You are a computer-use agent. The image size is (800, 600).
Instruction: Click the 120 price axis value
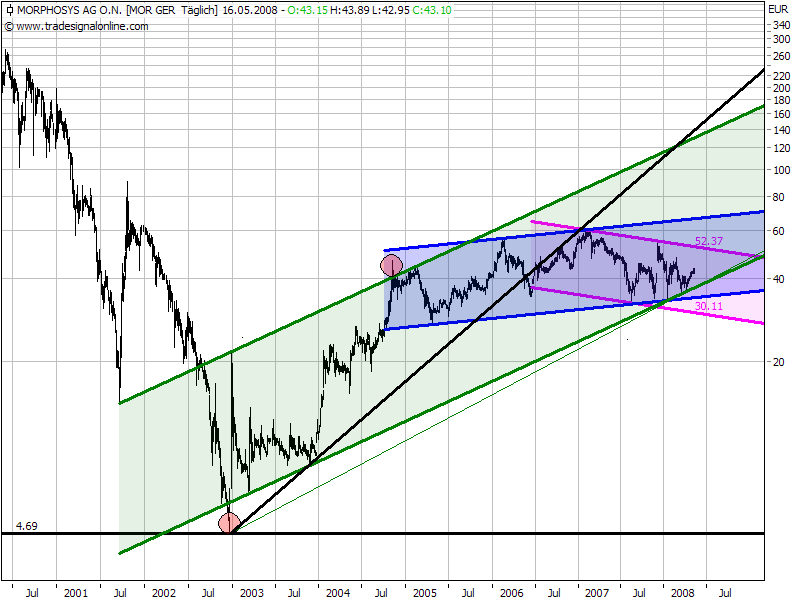click(782, 148)
